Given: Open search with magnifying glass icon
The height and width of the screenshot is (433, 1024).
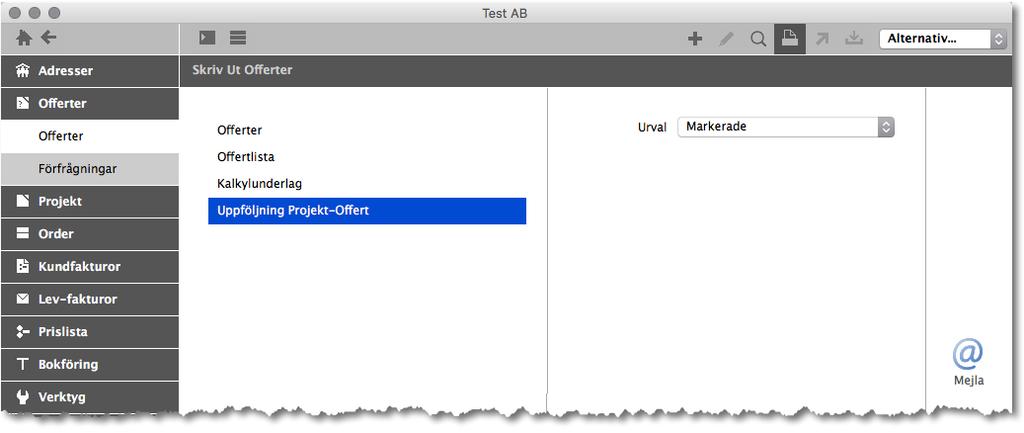Looking at the screenshot, I should click(758, 39).
